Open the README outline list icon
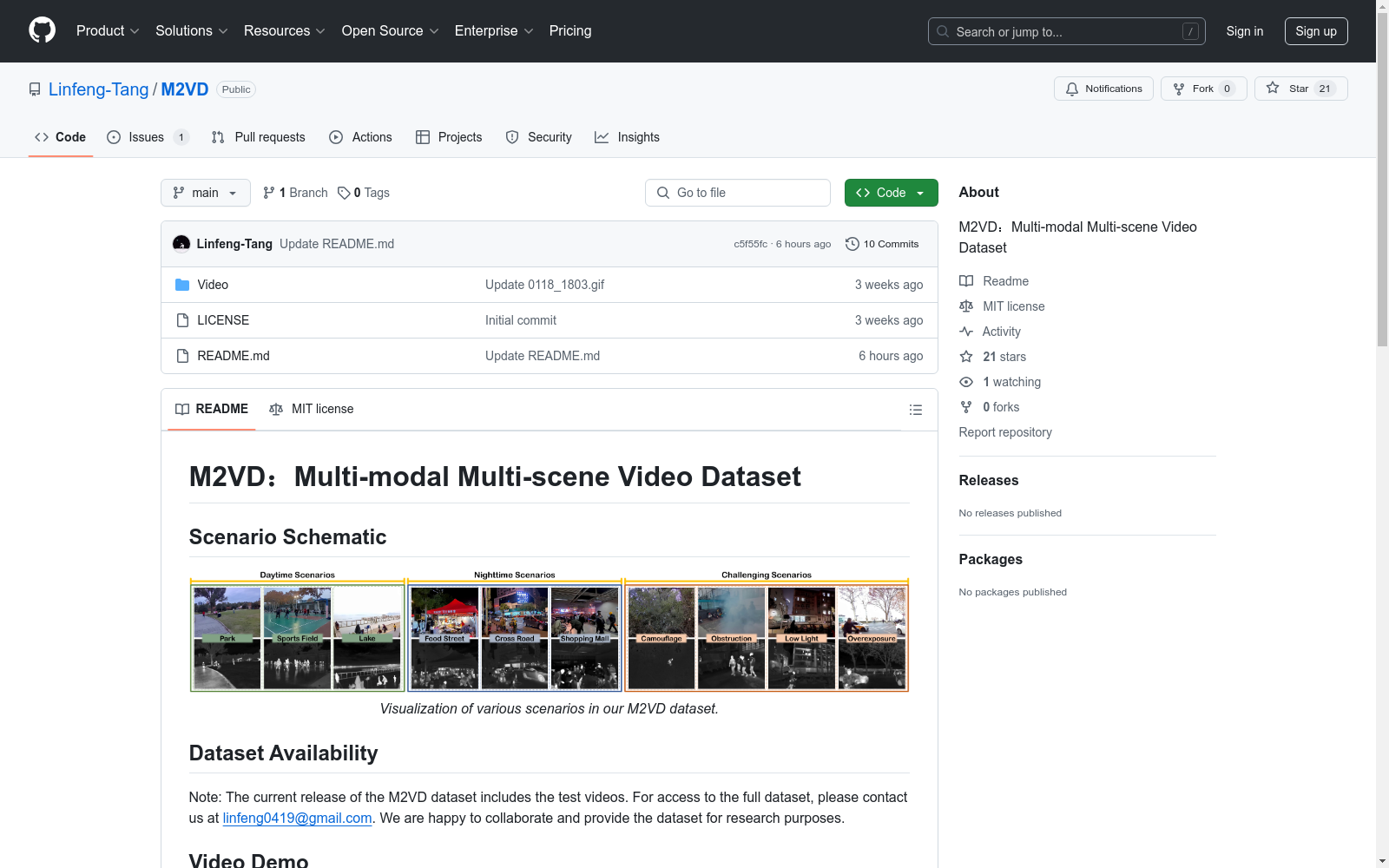The image size is (1389, 868). (915, 410)
